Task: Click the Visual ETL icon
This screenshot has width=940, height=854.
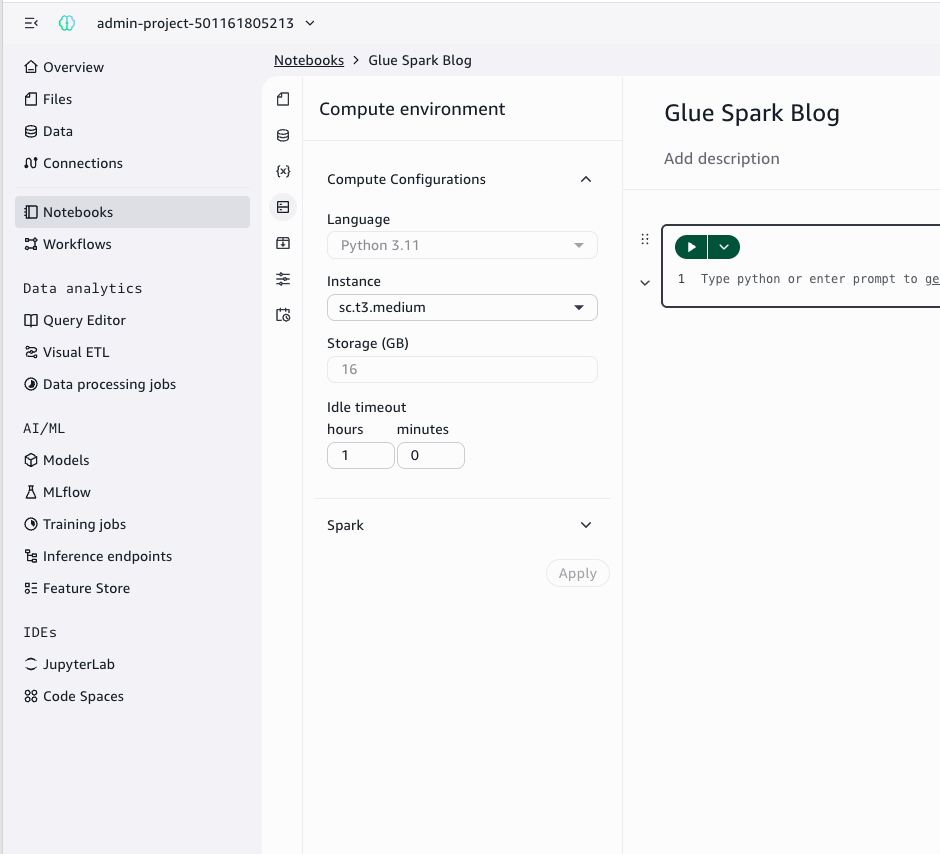Action: pos(31,352)
